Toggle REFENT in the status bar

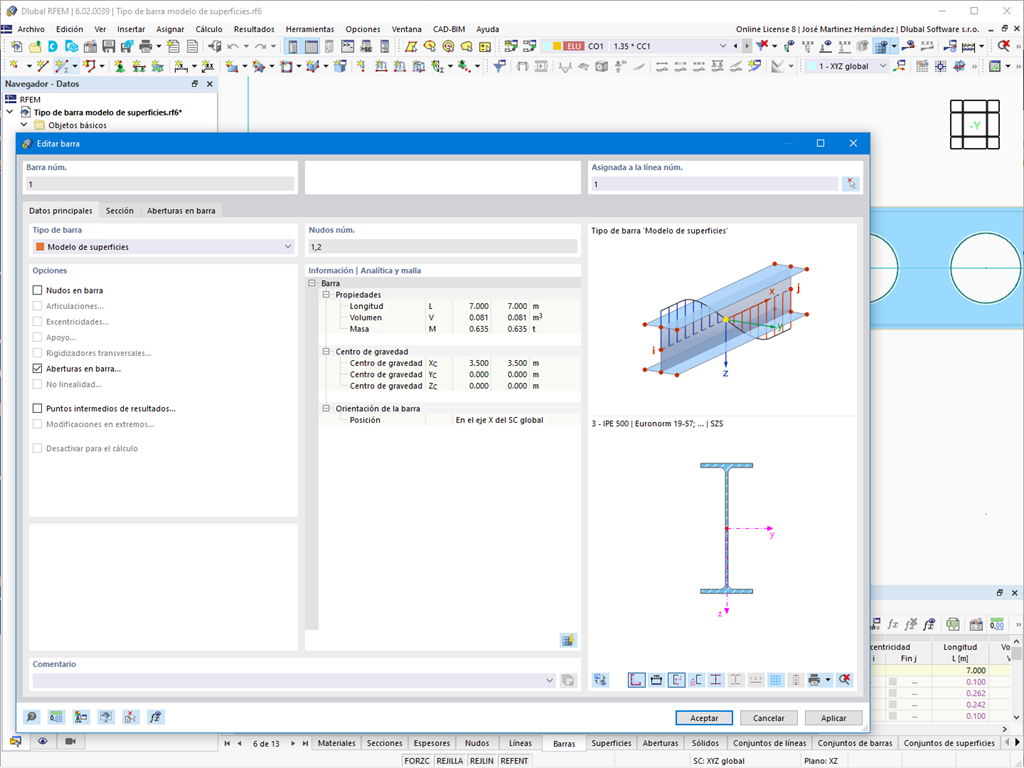(x=514, y=761)
